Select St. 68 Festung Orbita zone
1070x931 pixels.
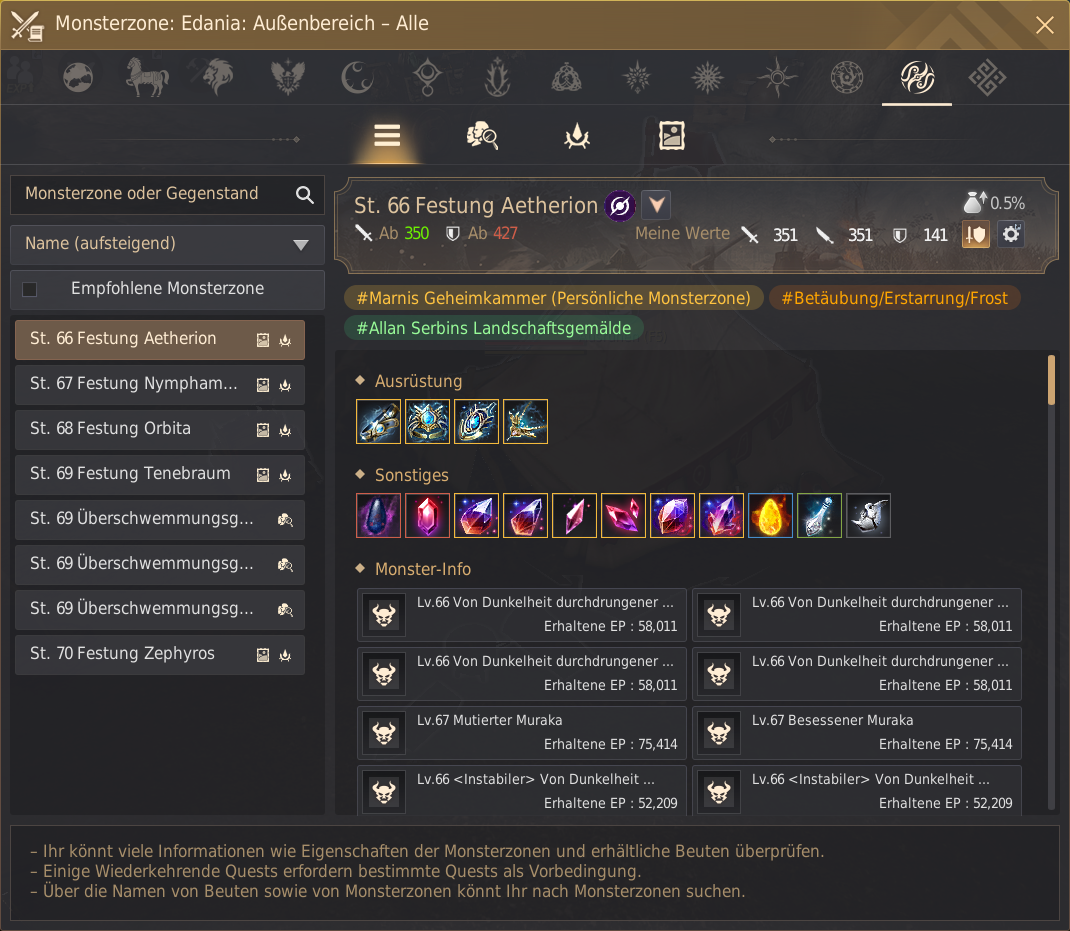click(x=160, y=429)
